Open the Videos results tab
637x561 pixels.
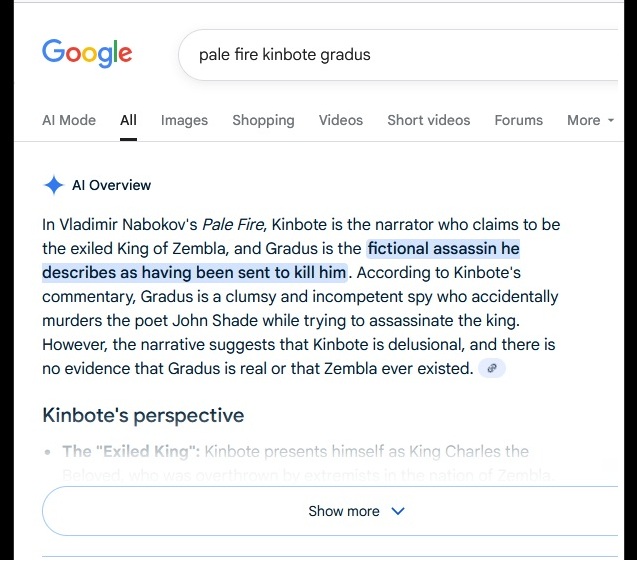coord(341,120)
